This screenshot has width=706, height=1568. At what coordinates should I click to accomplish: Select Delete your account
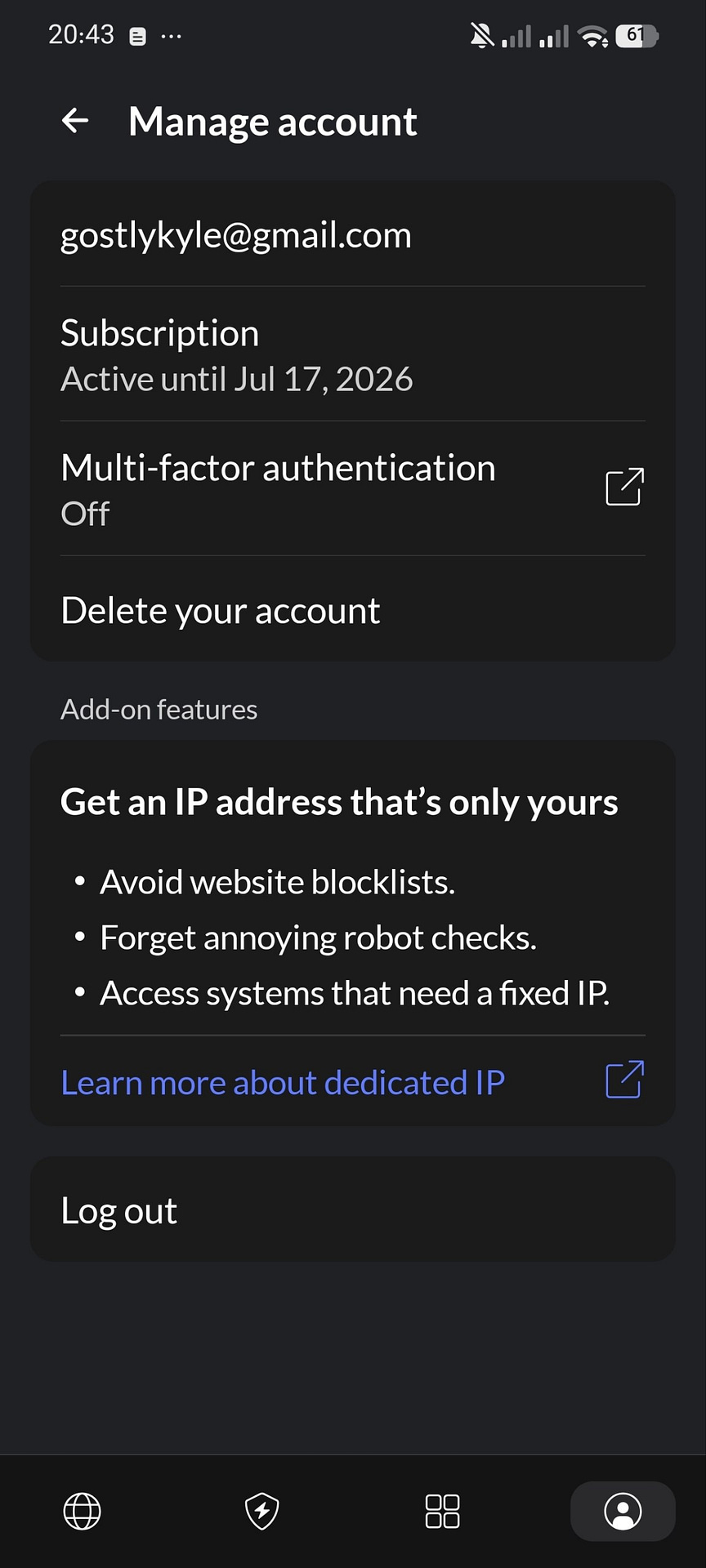point(353,610)
